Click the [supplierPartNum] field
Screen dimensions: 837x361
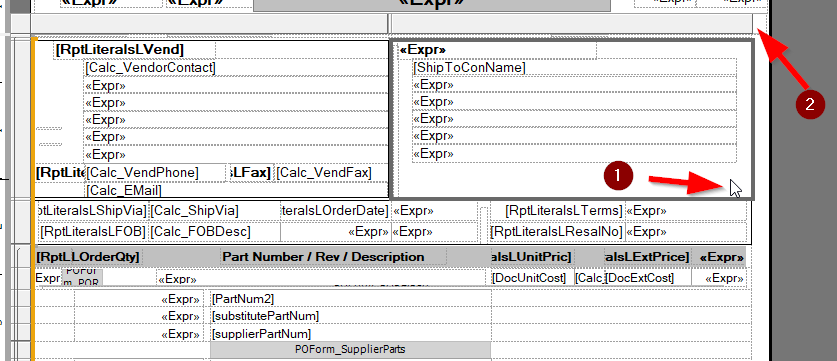351,334
